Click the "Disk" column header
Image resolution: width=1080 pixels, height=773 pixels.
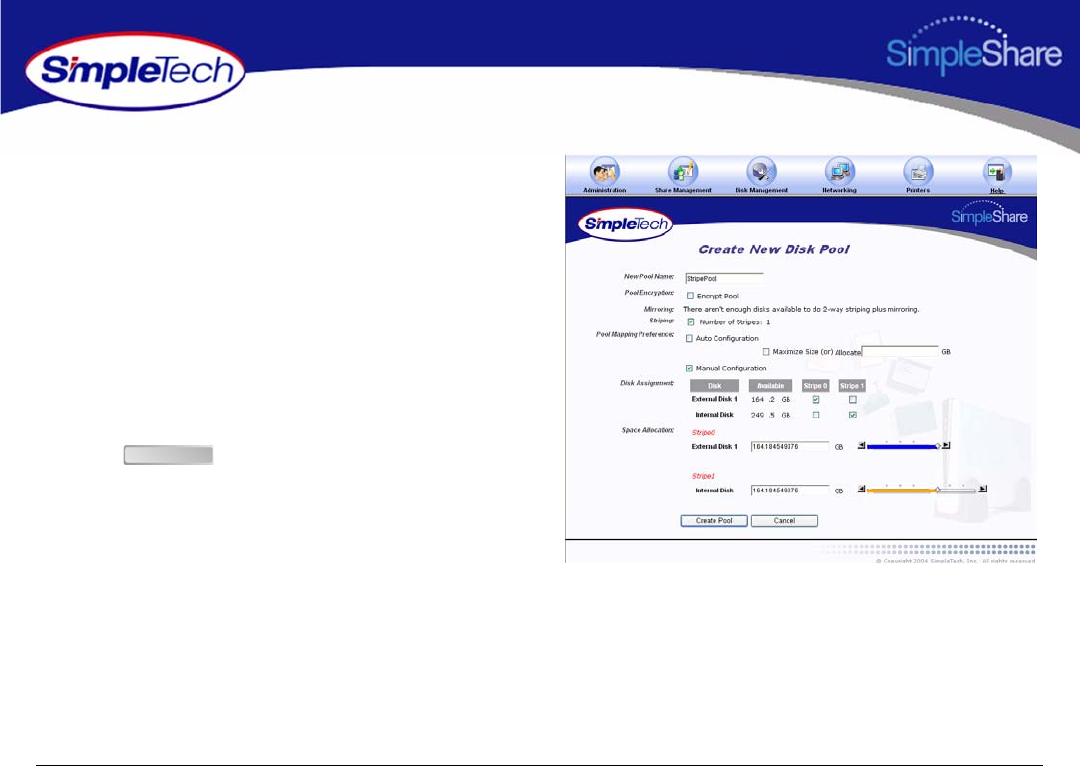(714, 386)
